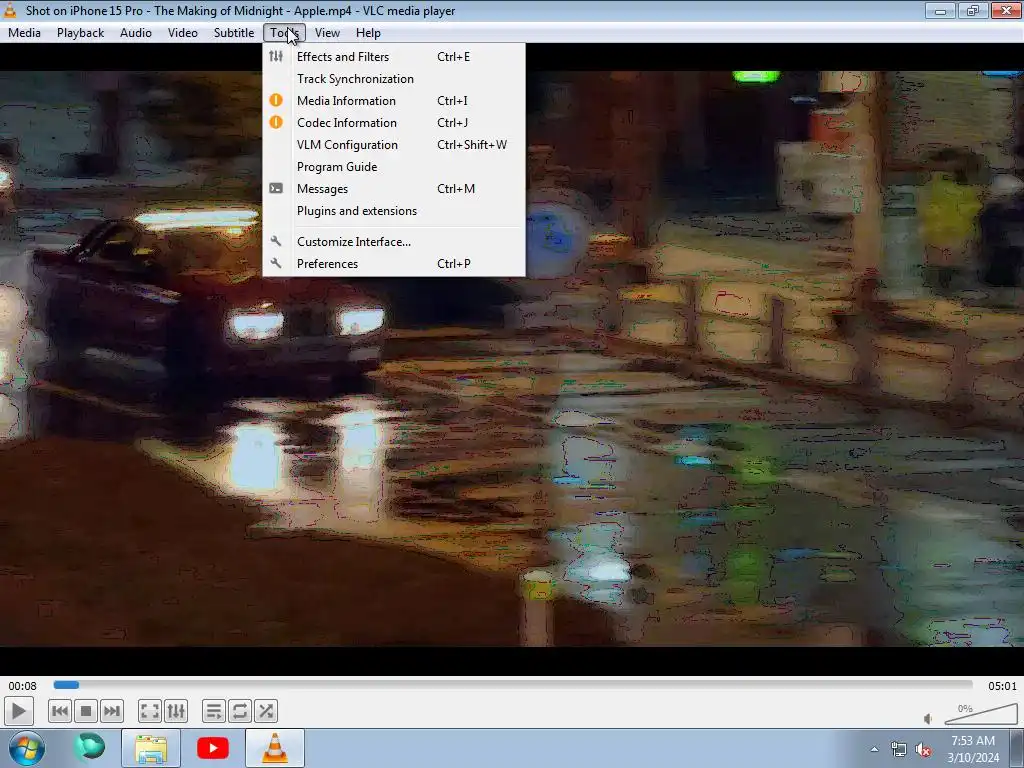Open Effects and Filters
Viewport: 1024px width, 768px height.
tap(394, 57)
